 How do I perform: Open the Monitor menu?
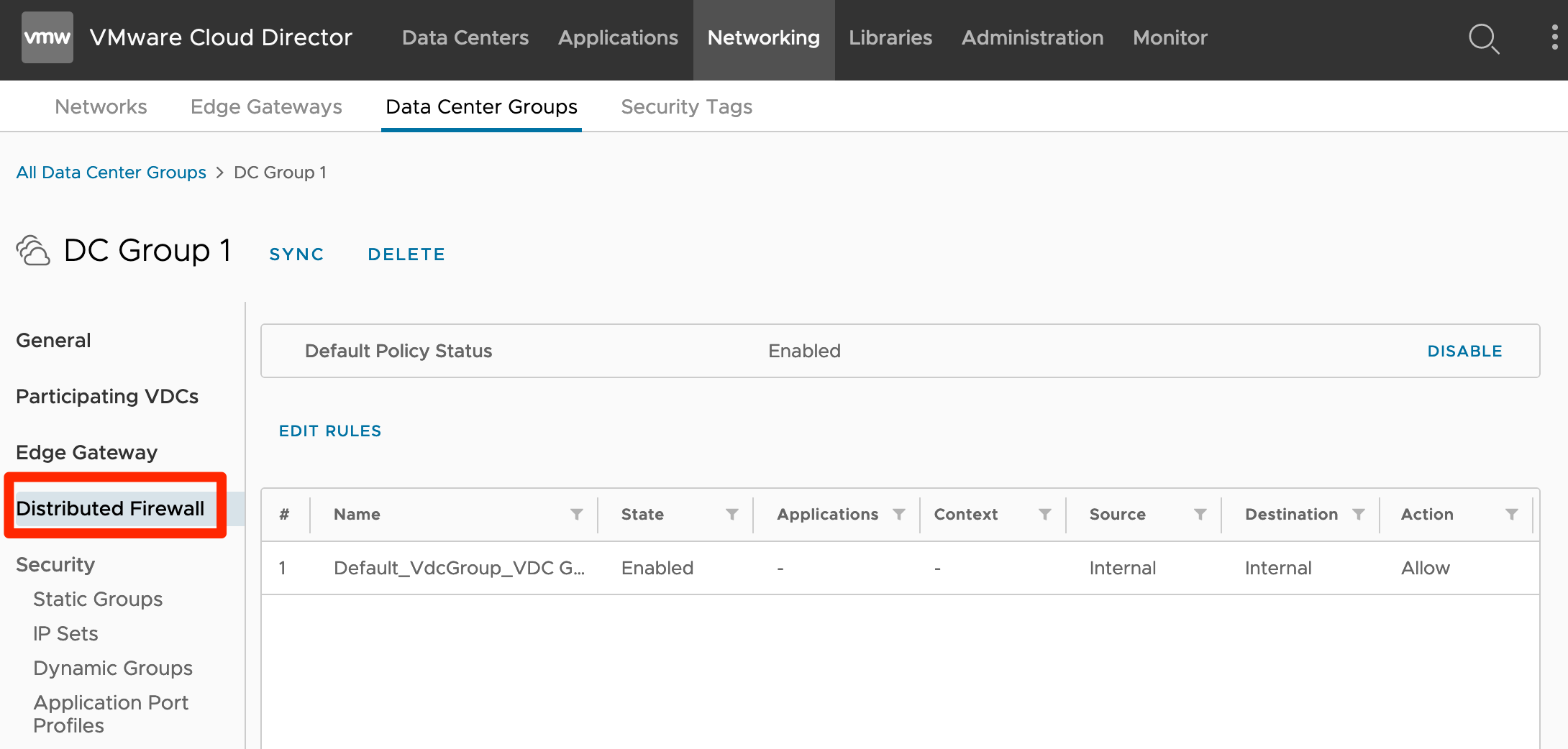tap(1170, 37)
